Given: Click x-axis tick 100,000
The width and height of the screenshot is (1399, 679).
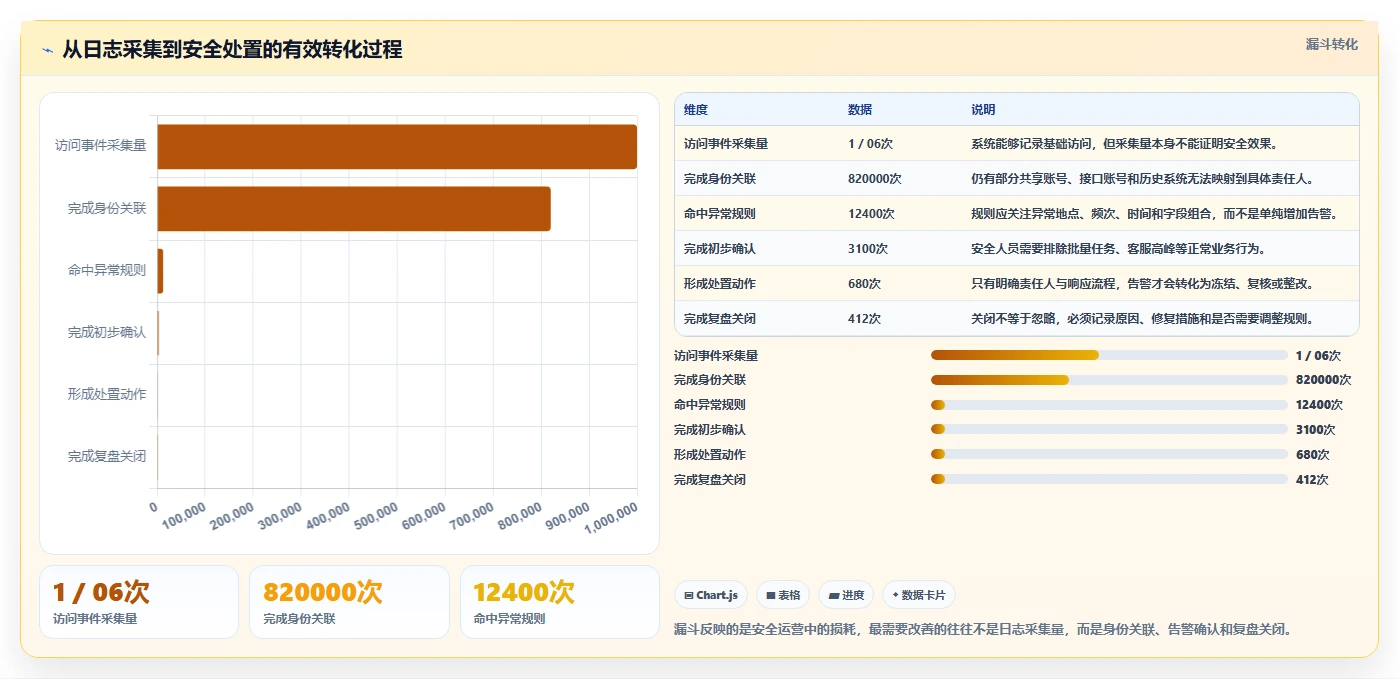Looking at the screenshot, I should (183, 517).
